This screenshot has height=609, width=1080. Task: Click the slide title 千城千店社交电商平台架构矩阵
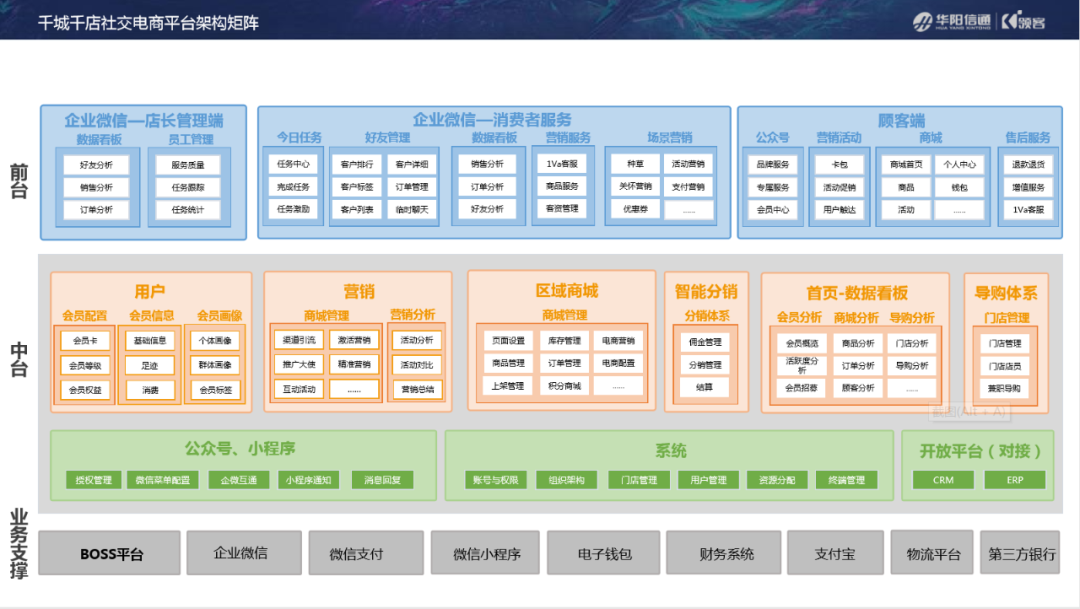pos(148,23)
